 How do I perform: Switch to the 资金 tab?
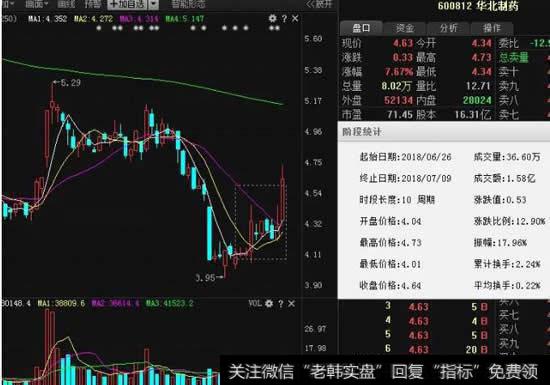click(405, 28)
